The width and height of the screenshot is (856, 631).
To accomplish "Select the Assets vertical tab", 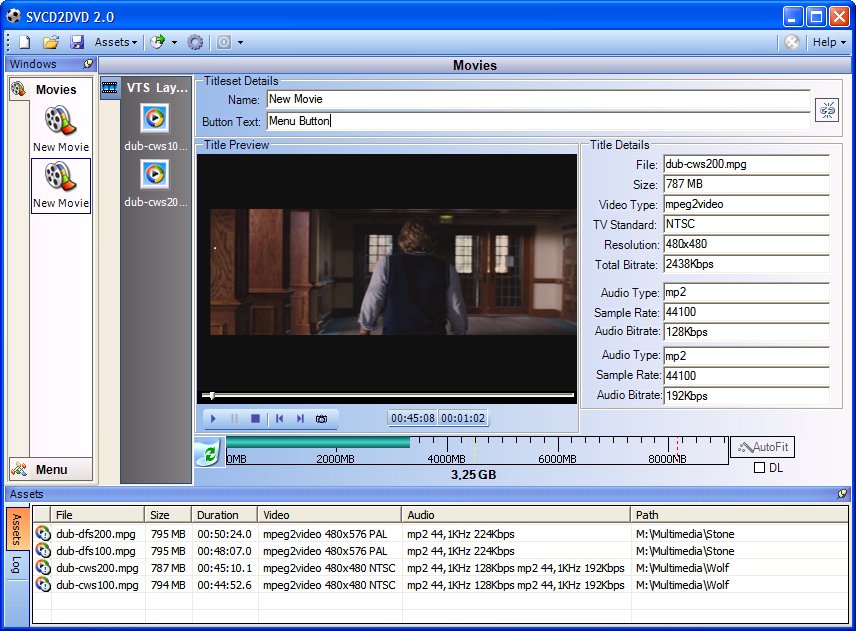I will (x=16, y=529).
